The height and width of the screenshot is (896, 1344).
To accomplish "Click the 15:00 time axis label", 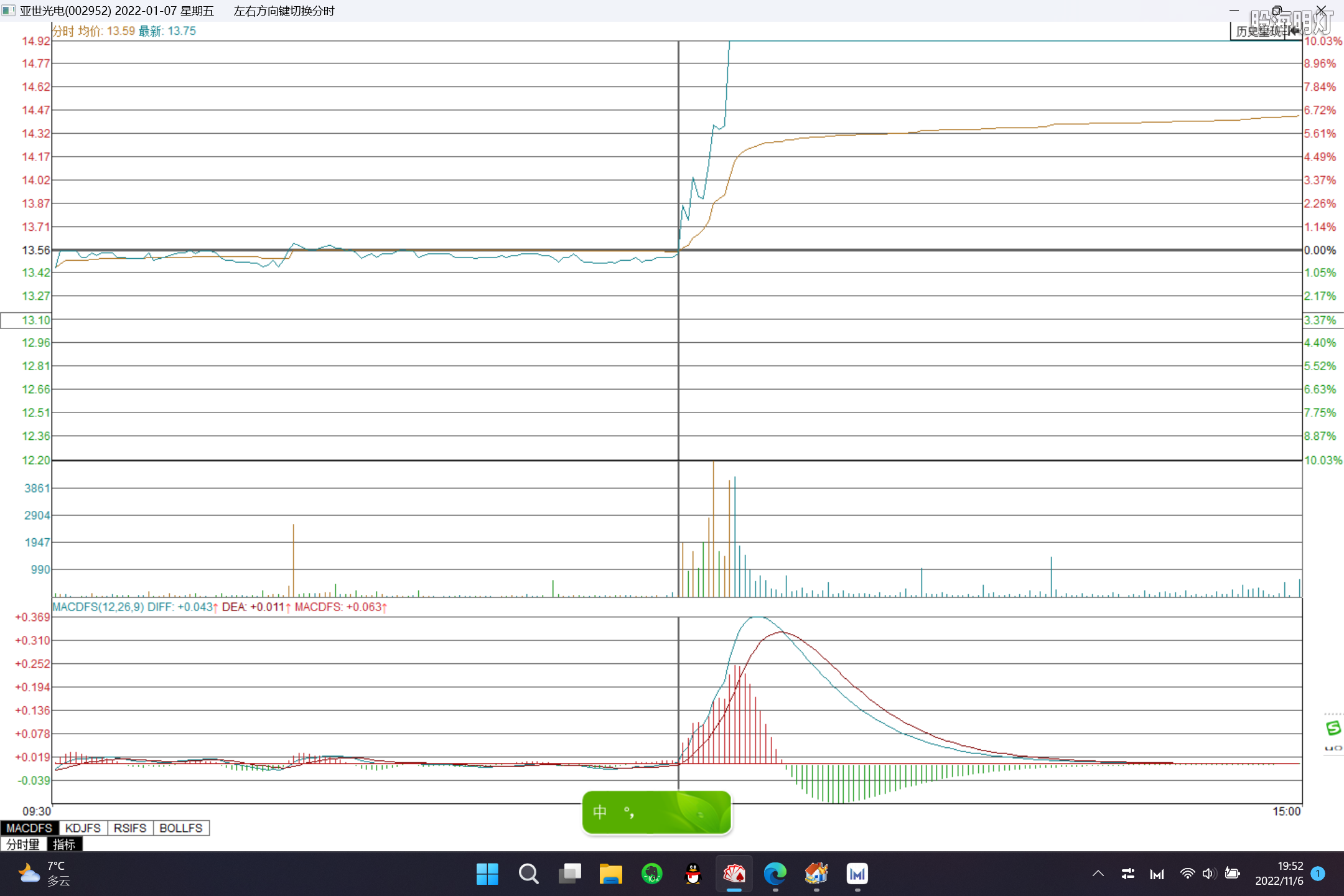I will point(1286,811).
